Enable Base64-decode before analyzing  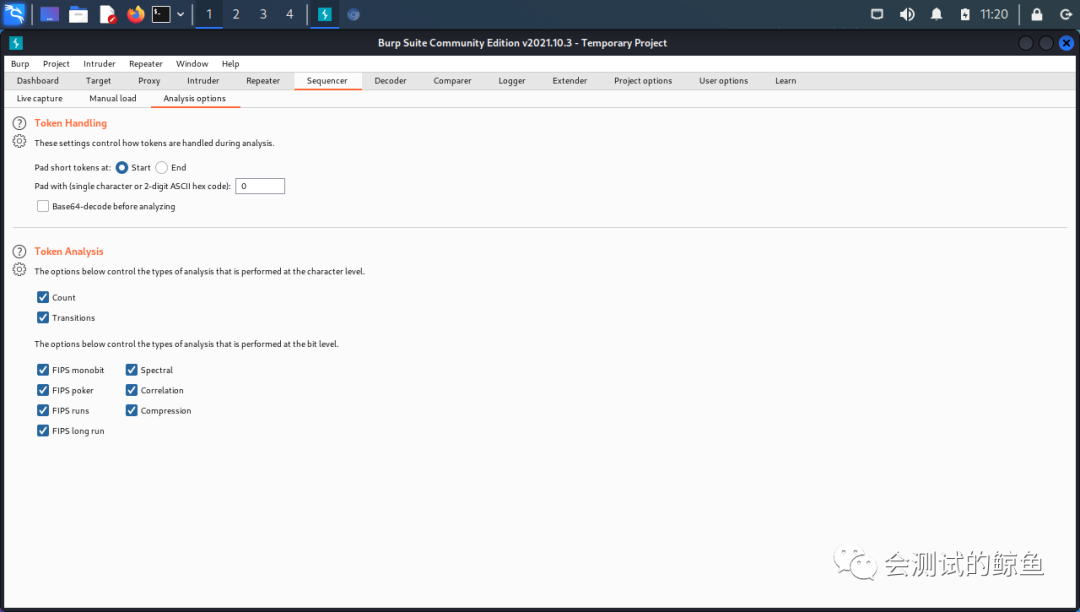coord(43,206)
